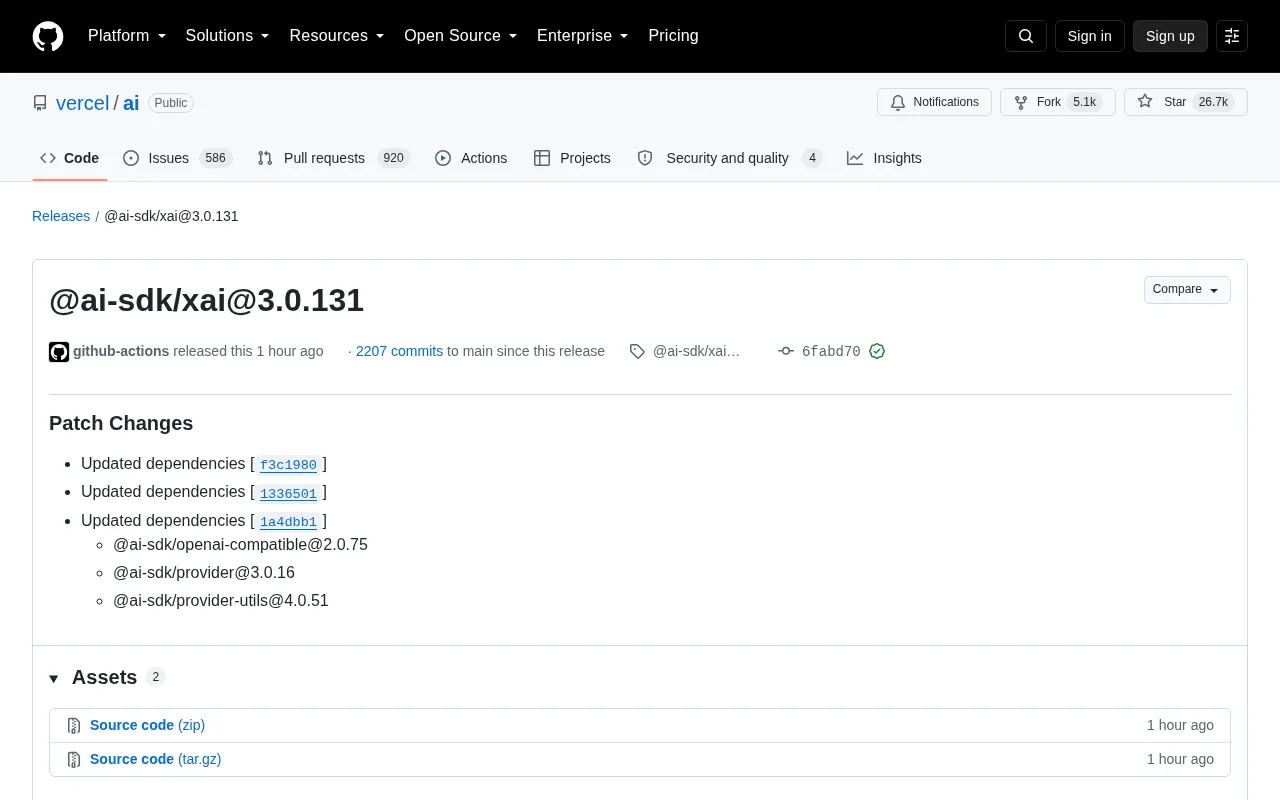Open commit 1336501 link
Image resolution: width=1280 pixels, height=800 pixels.
tap(288, 493)
